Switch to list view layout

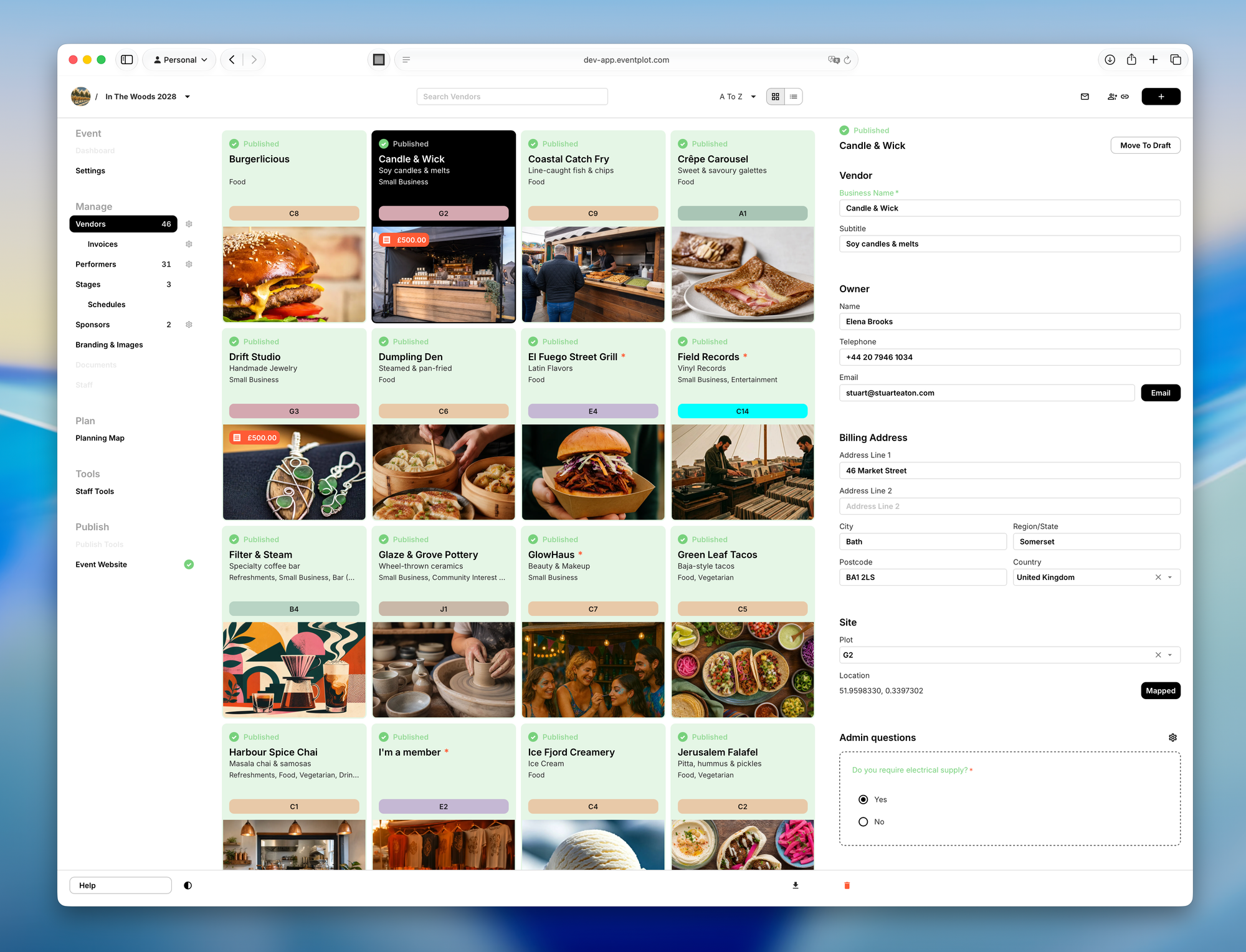(793, 97)
